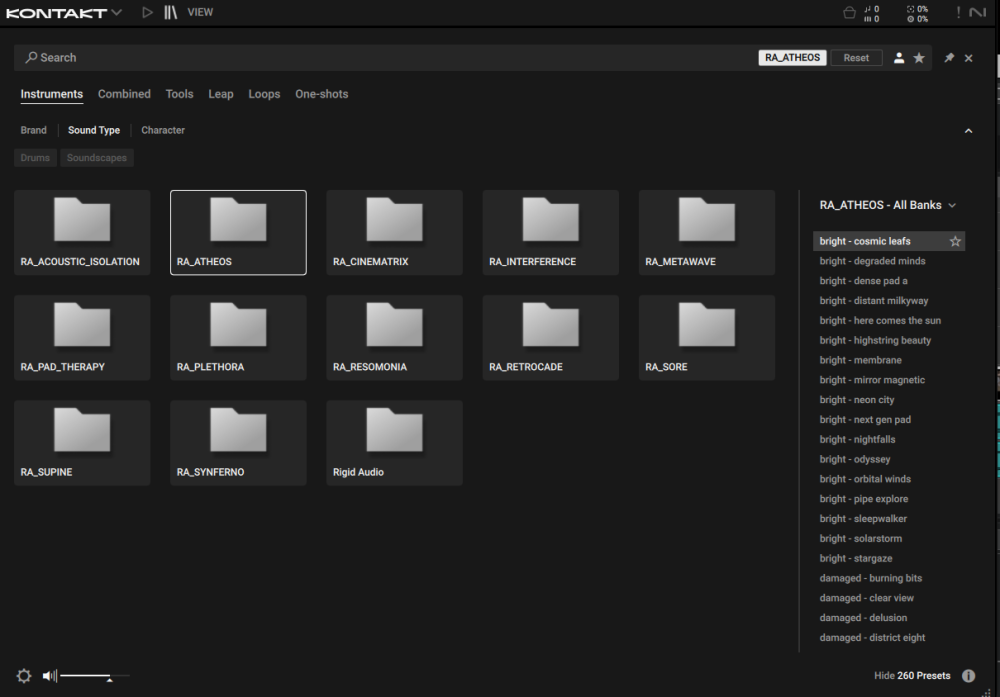Open the RA_SORE folder
Screen dimensions: 1000x697
707,338
